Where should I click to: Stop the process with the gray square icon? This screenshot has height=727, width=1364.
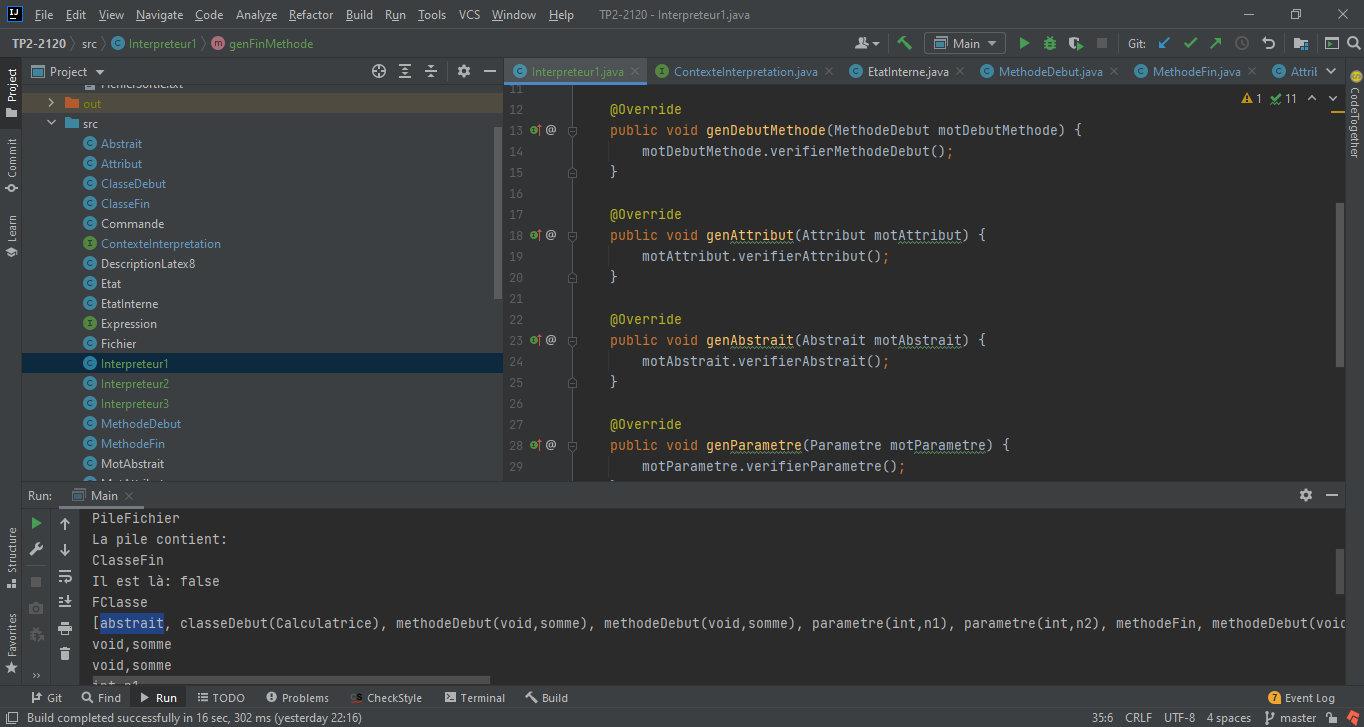(x=1100, y=43)
